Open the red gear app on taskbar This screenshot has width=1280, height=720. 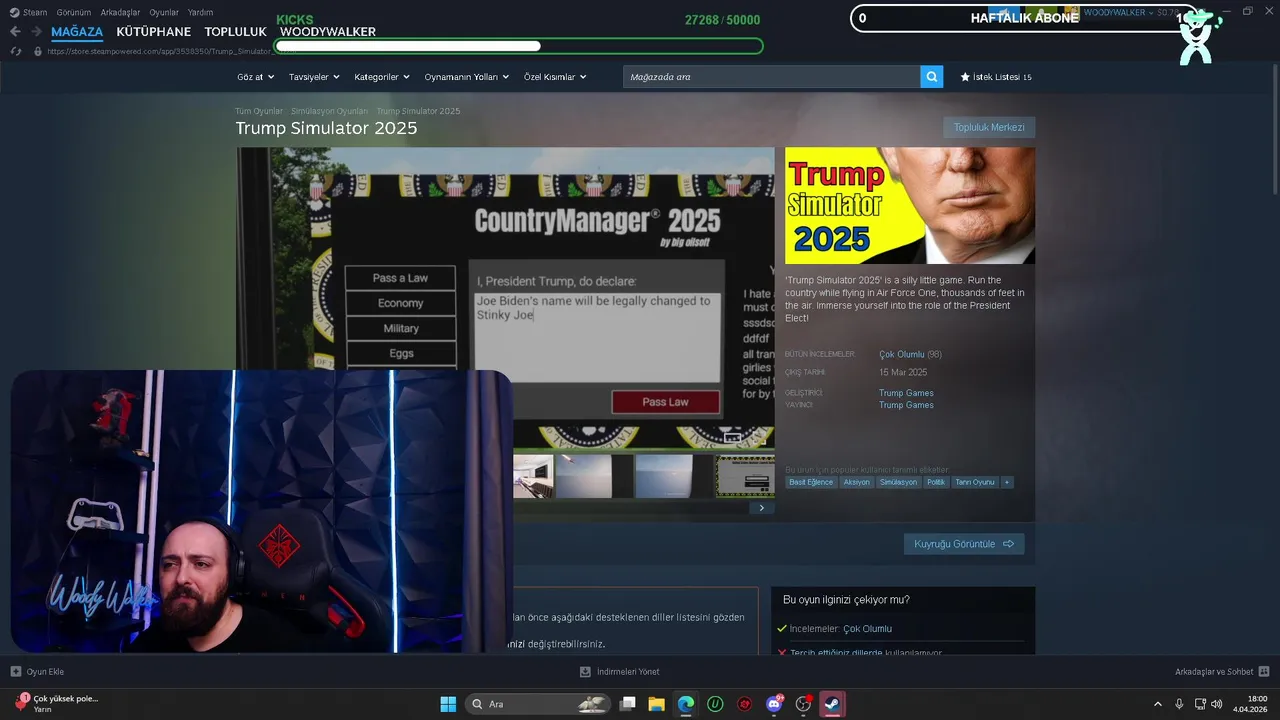[x=744, y=704]
